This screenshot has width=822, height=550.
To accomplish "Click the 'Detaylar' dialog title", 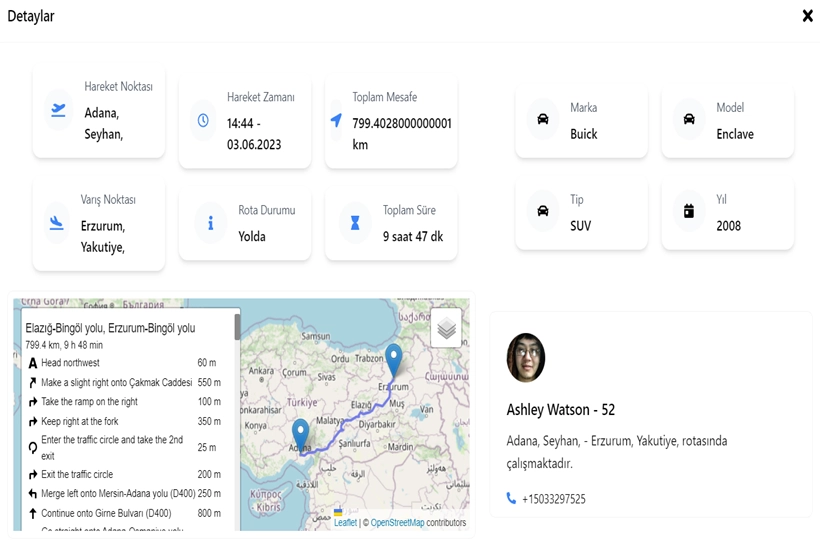I will [x=31, y=16].
